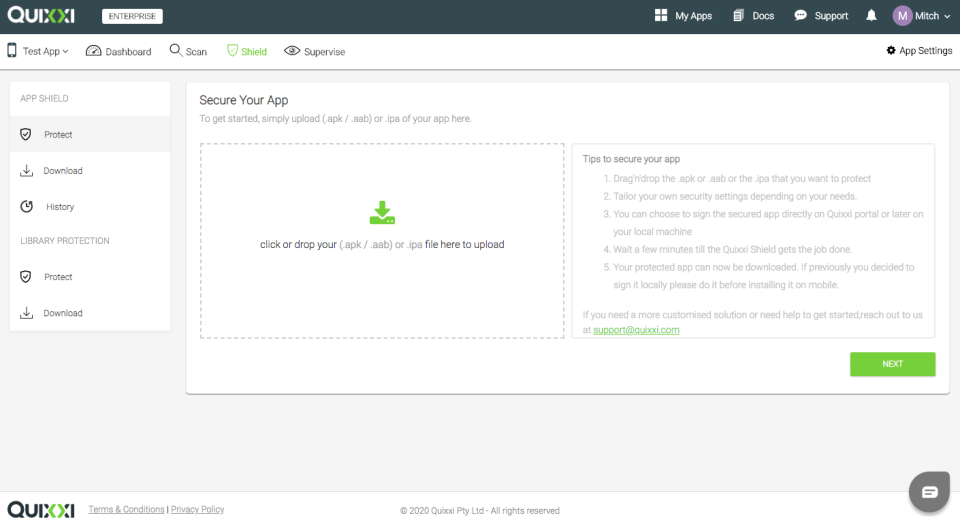Open the Supervise tab
The image size is (960, 524).
coord(315,51)
